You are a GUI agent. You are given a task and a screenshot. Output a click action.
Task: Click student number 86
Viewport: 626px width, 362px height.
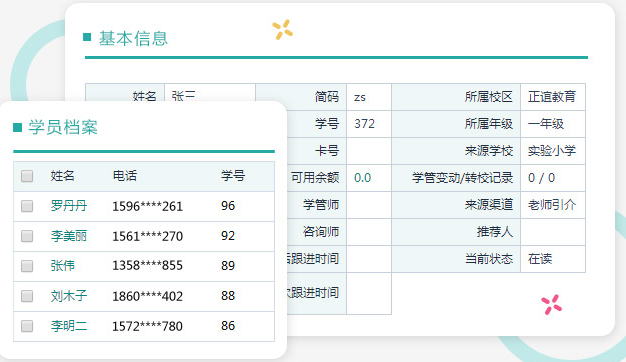228,326
